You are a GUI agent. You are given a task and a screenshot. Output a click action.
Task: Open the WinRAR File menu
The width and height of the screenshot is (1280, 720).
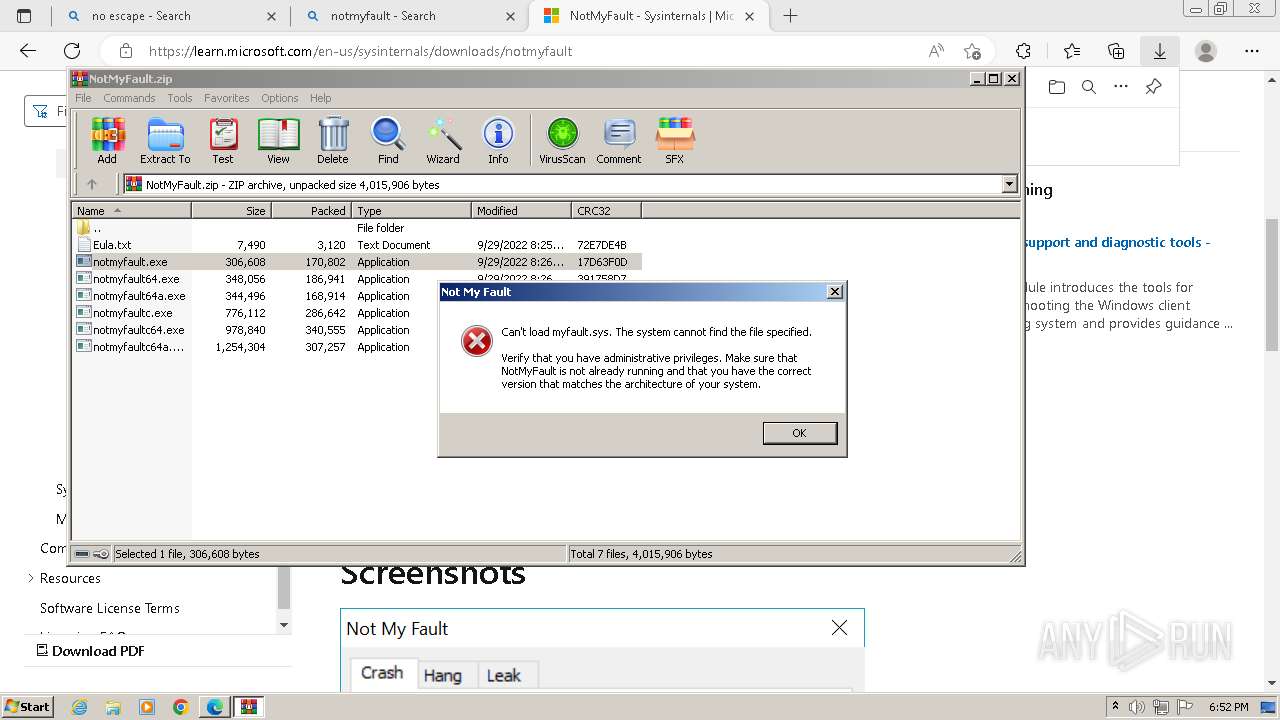pyautogui.click(x=83, y=98)
